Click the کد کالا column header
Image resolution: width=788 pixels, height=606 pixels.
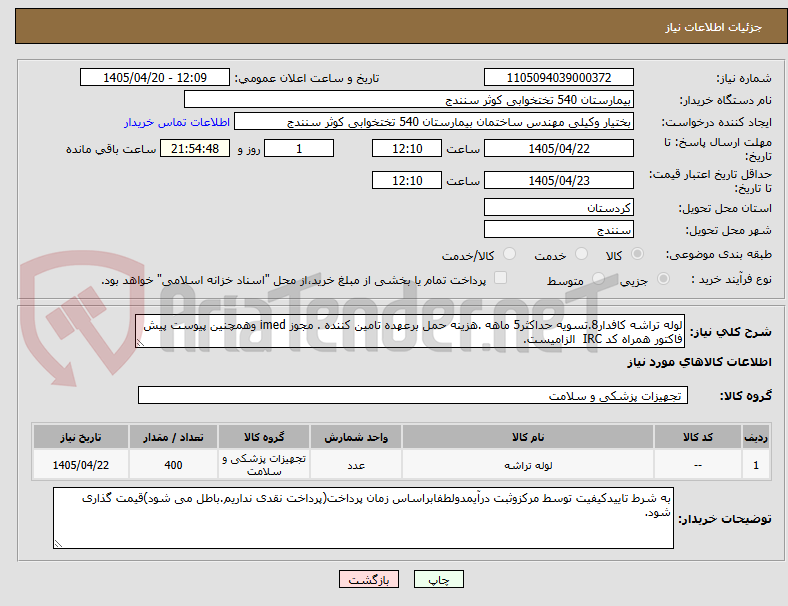pos(698,437)
